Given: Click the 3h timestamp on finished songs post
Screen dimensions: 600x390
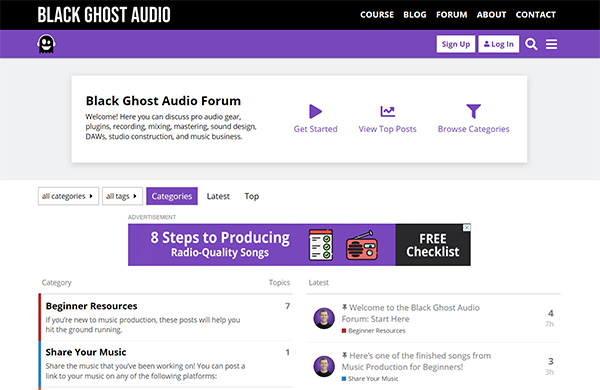Looking at the screenshot, I should [x=549, y=372].
